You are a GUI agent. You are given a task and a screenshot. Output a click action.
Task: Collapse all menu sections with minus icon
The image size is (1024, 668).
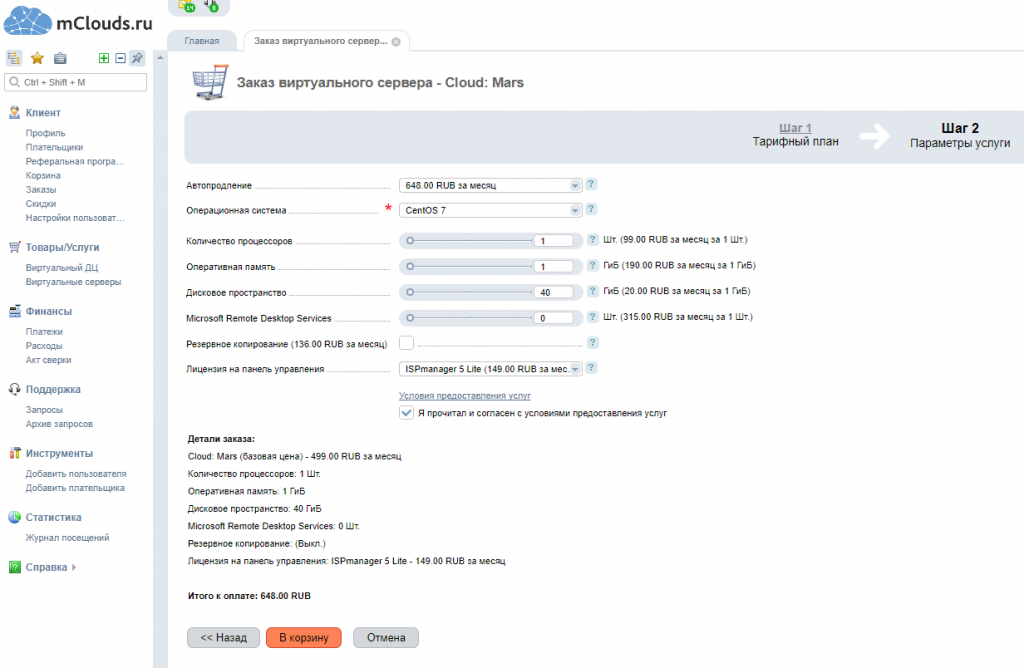pos(120,58)
